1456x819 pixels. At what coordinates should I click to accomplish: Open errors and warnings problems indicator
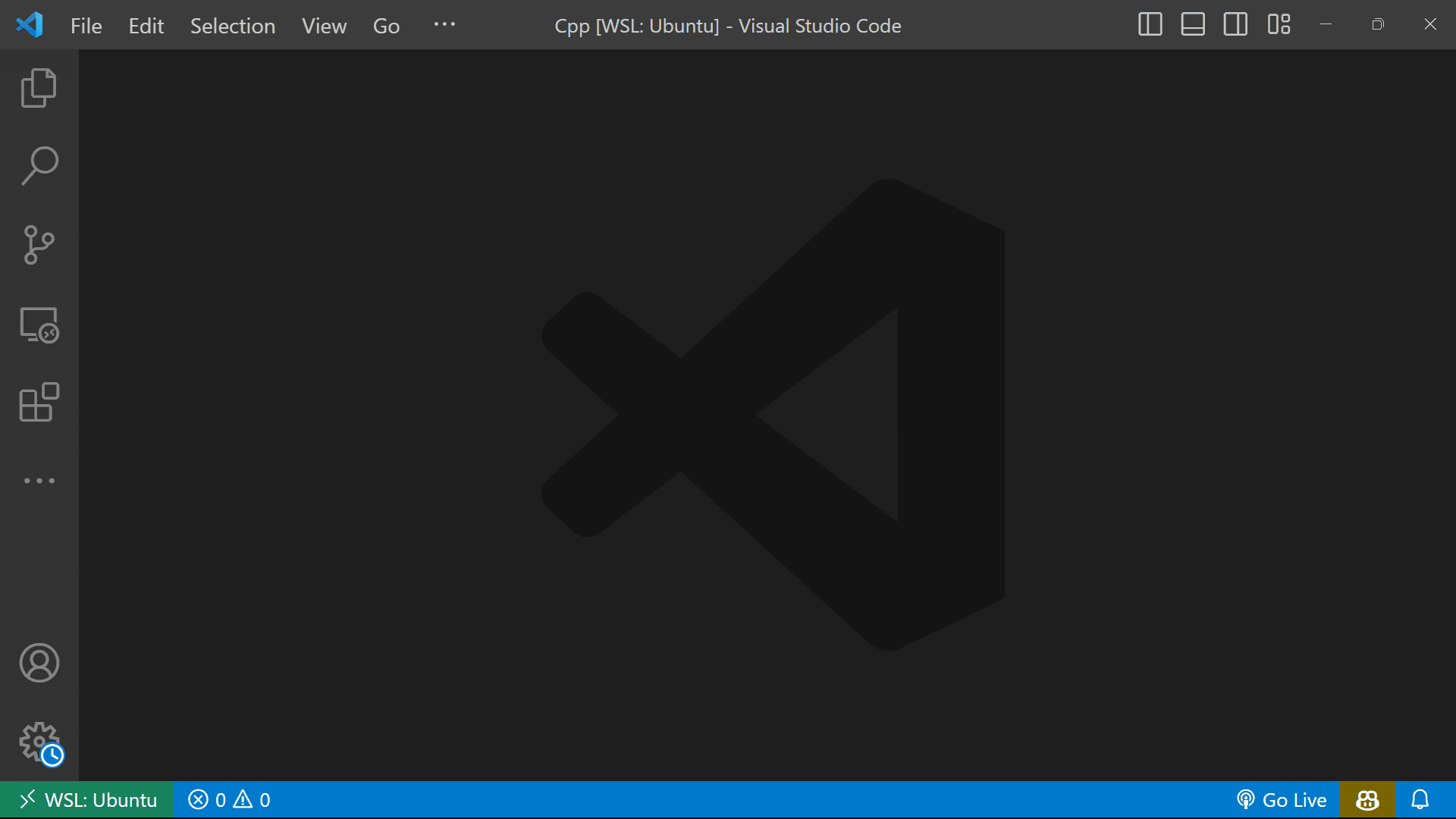[x=229, y=800]
